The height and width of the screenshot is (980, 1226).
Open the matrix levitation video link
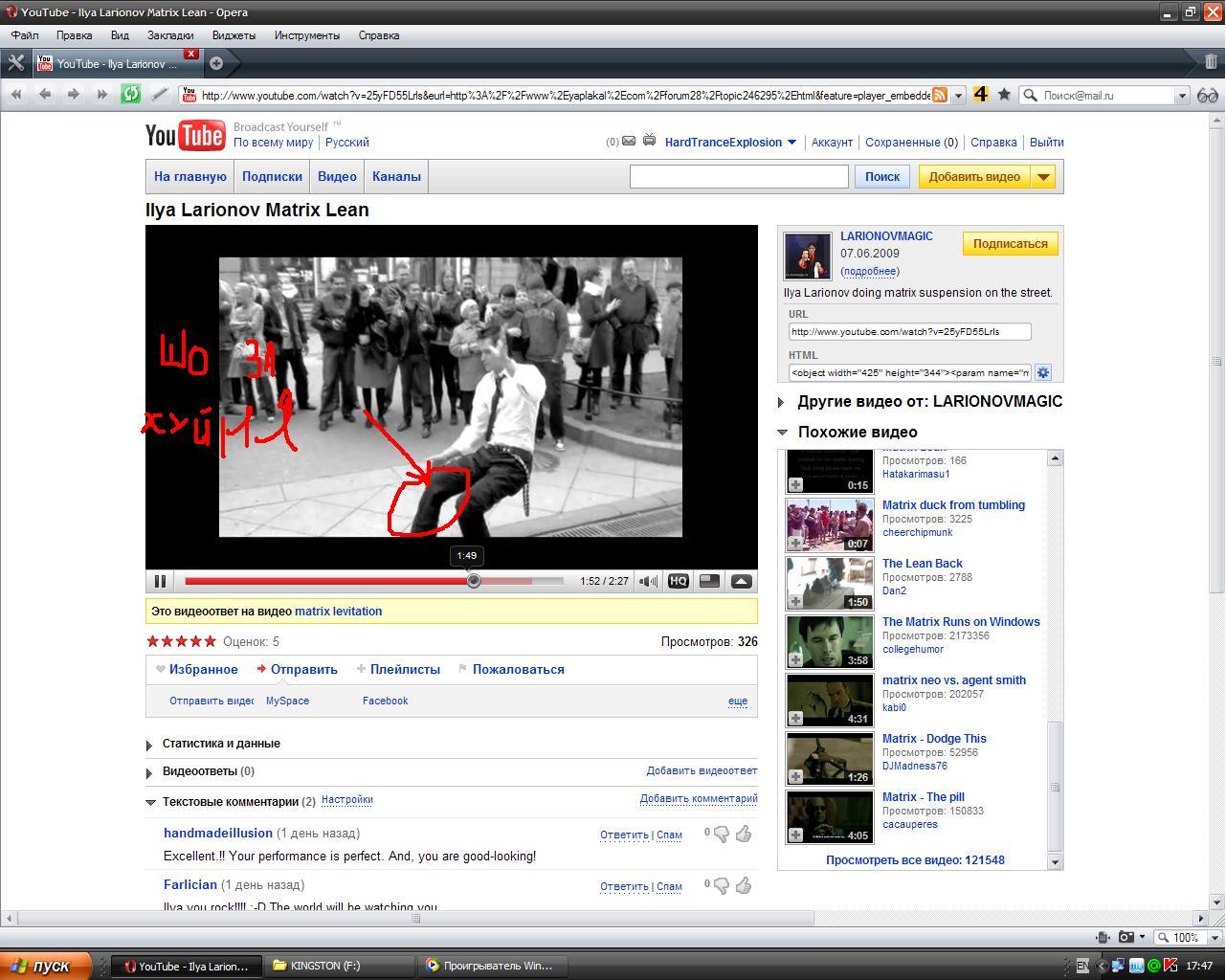[338, 612]
